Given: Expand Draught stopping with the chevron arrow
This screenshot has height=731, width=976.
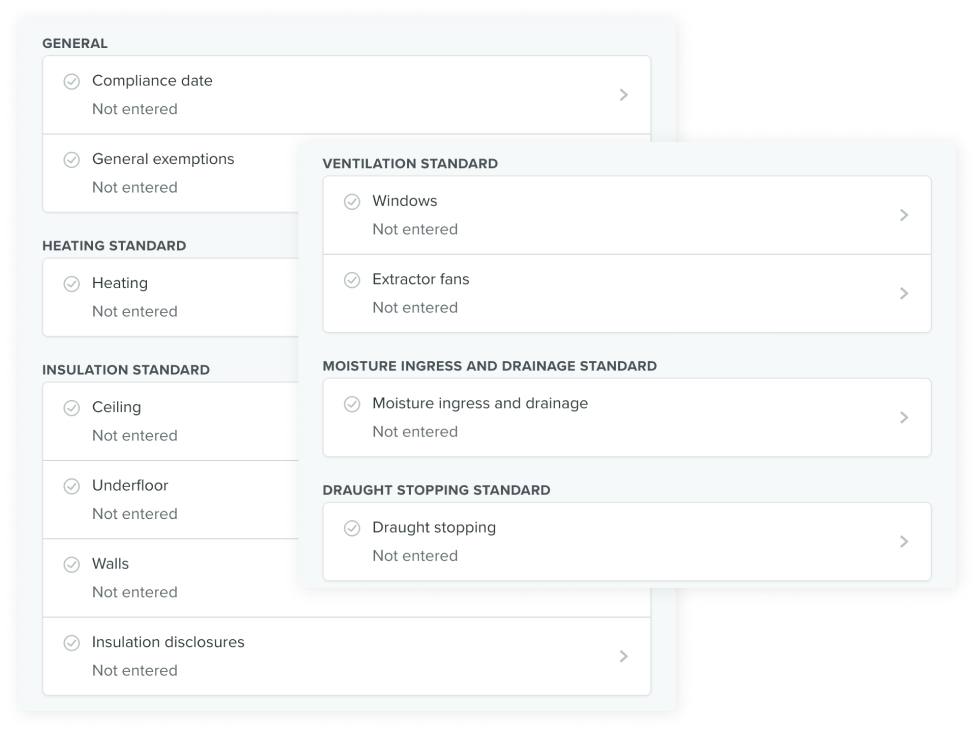Looking at the screenshot, I should [x=904, y=542].
